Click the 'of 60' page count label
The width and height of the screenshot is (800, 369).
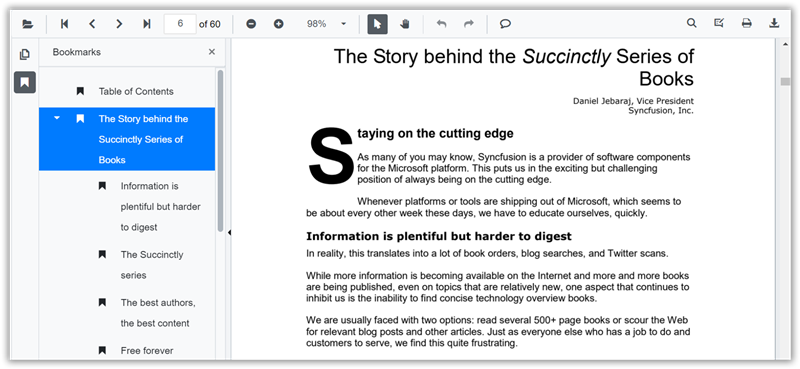210,24
